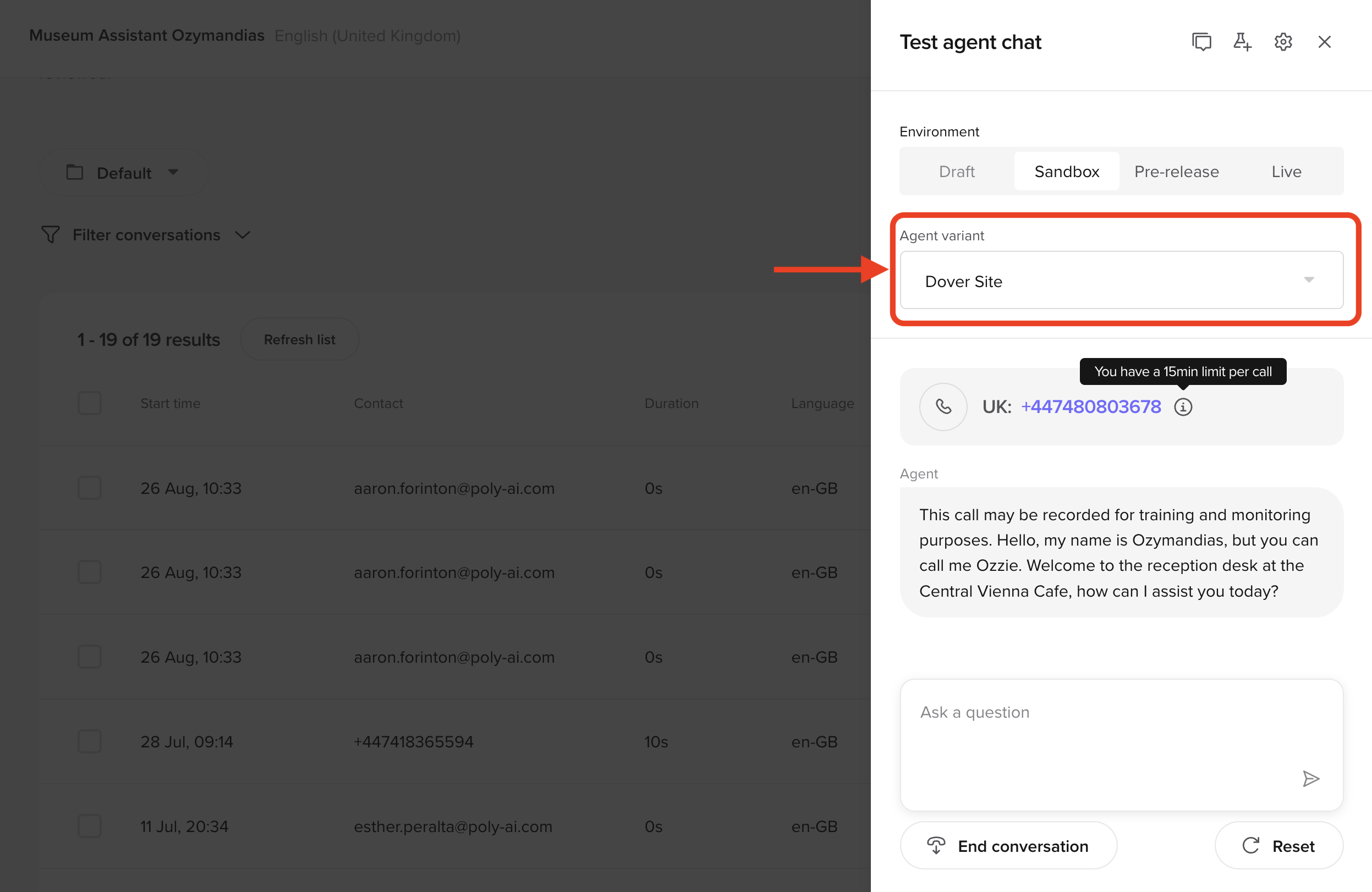Image resolution: width=1372 pixels, height=892 pixels.
Task: Tick the select-all checkbox in table header
Action: pos(90,403)
